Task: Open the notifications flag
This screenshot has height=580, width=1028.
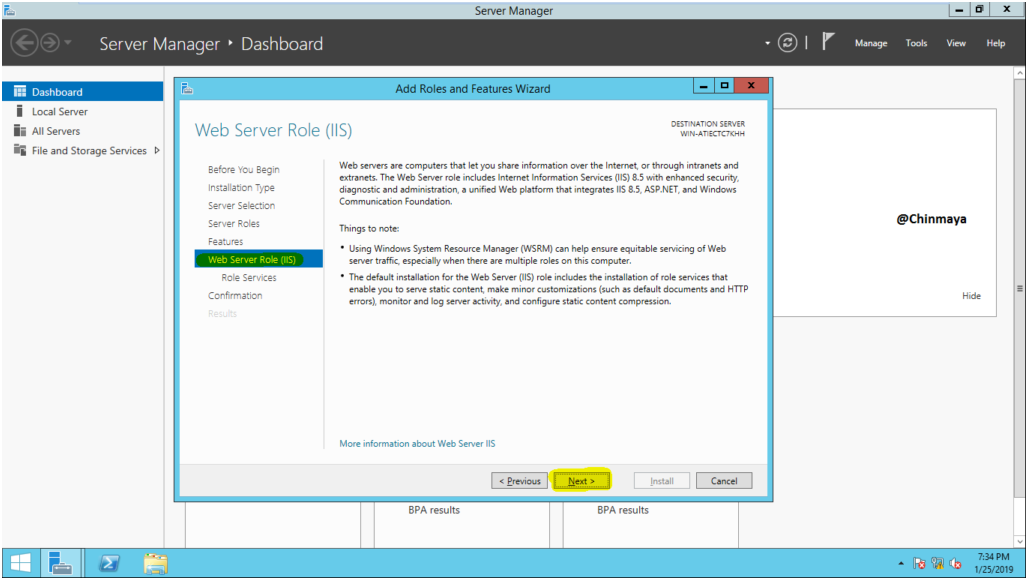Action: pyautogui.click(x=828, y=42)
